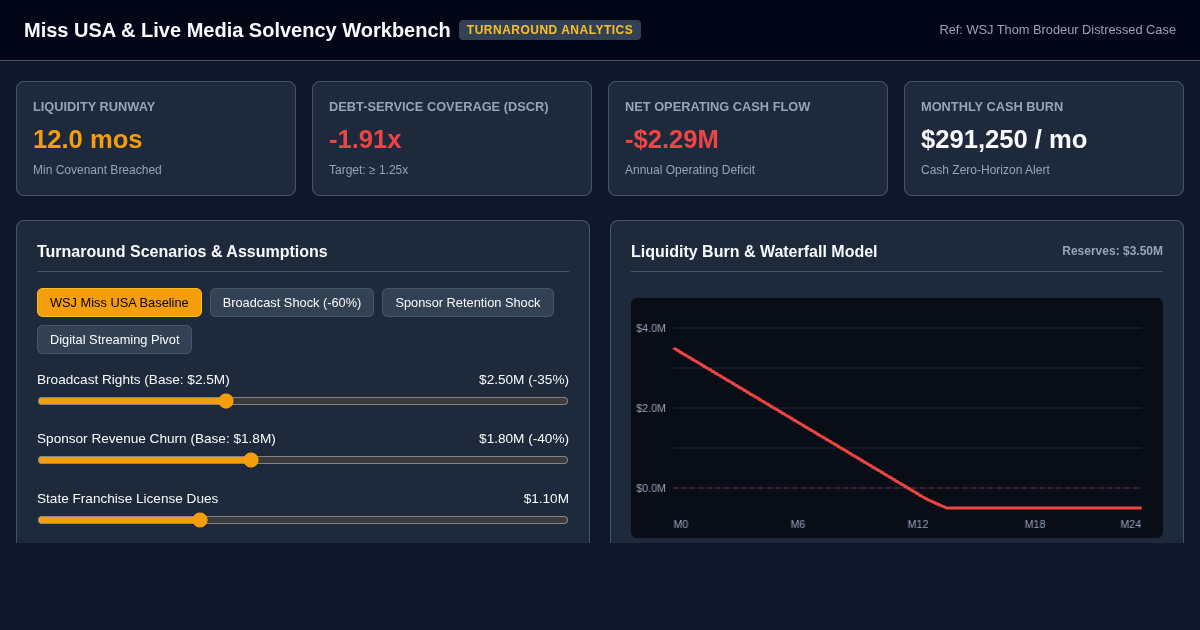
Task: Set the Sponsor Revenue Churn slider
Action: tap(303, 460)
